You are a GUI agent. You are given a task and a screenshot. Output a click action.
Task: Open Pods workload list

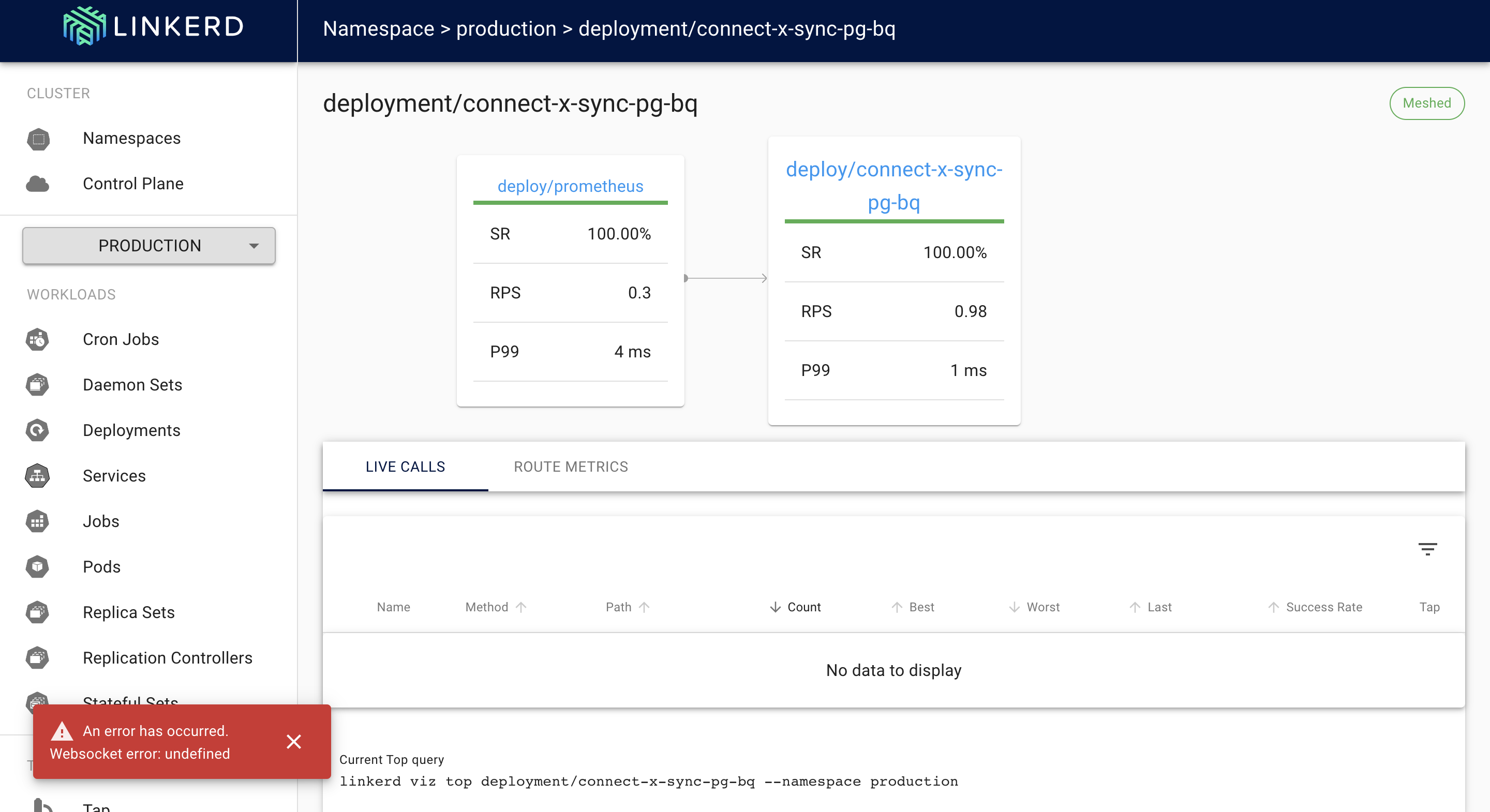pos(102,567)
